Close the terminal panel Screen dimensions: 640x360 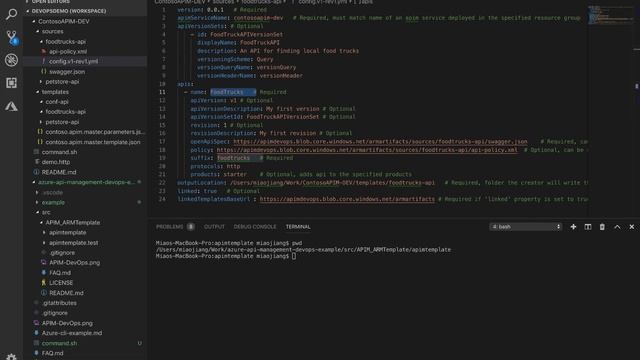point(631,227)
